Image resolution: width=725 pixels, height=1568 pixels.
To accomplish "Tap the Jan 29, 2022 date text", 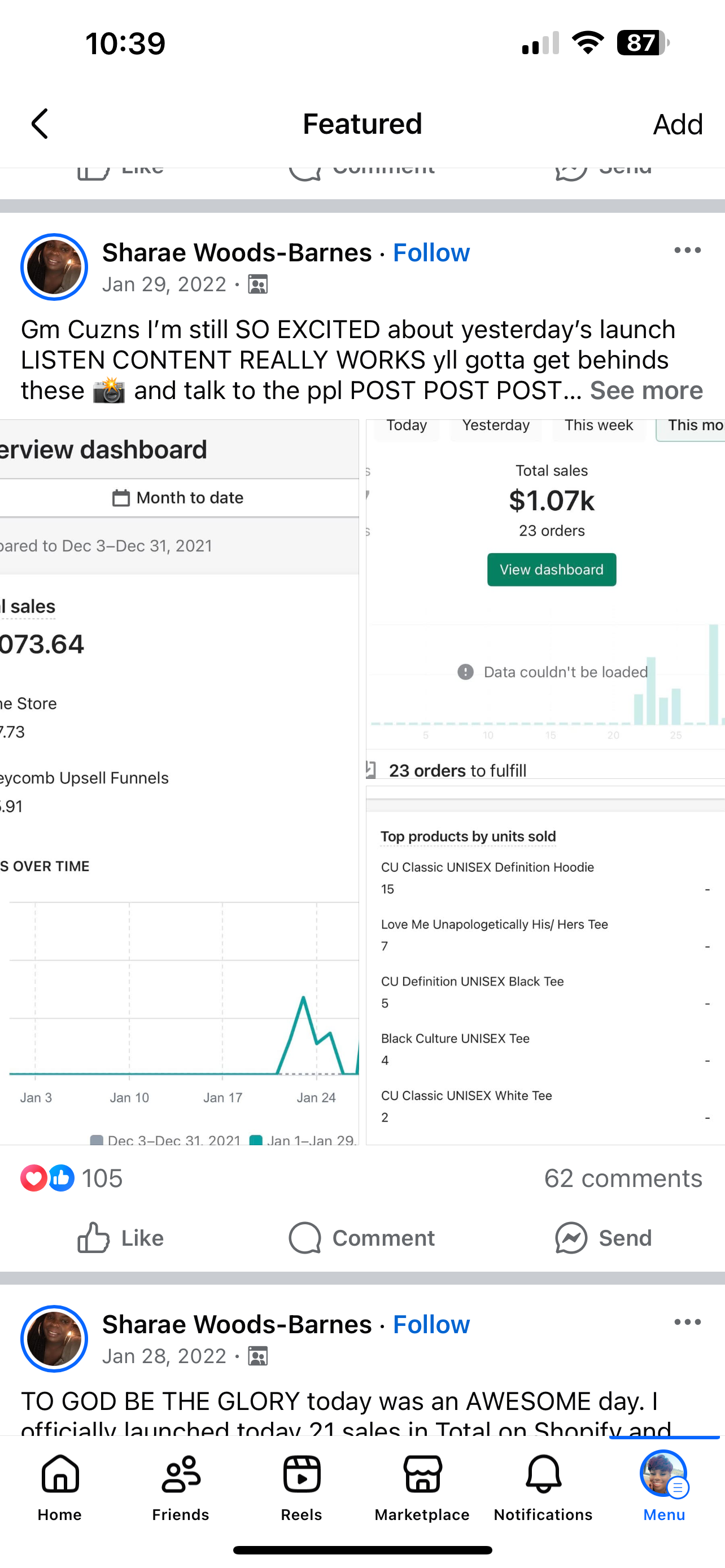I will tap(164, 284).
